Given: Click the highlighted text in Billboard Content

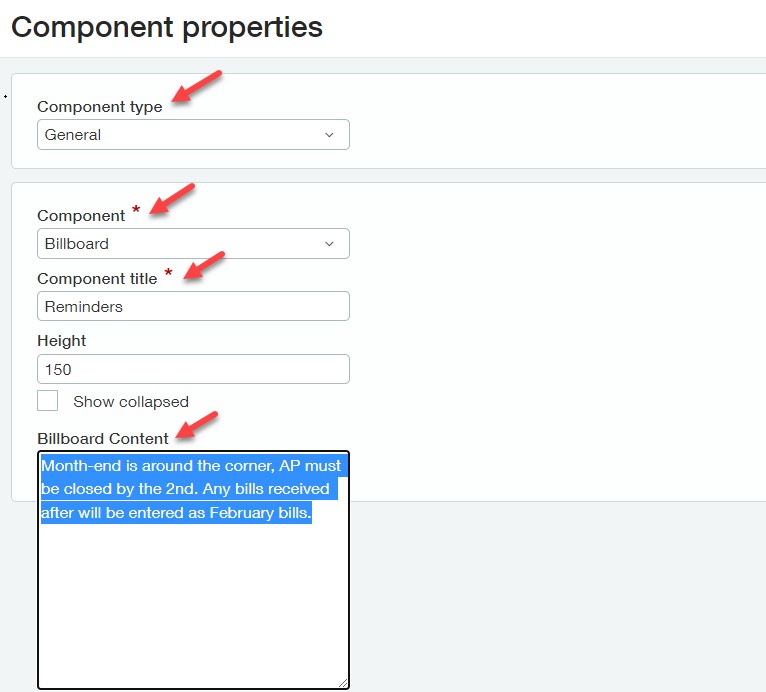Looking at the screenshot, I should coord(190,490).
